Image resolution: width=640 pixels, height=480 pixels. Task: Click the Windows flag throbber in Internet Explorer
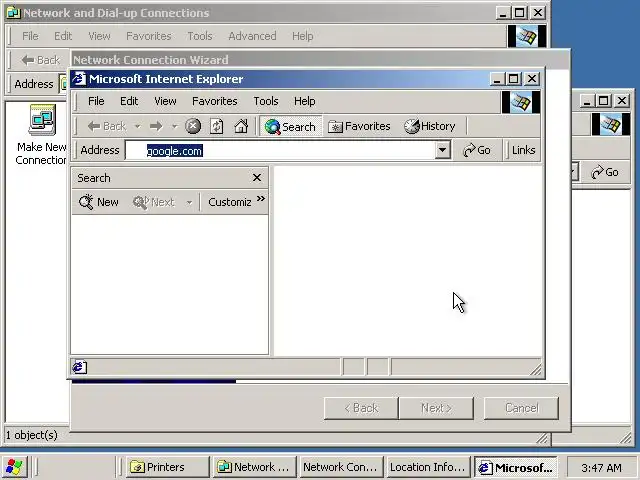tap(521, 102)
